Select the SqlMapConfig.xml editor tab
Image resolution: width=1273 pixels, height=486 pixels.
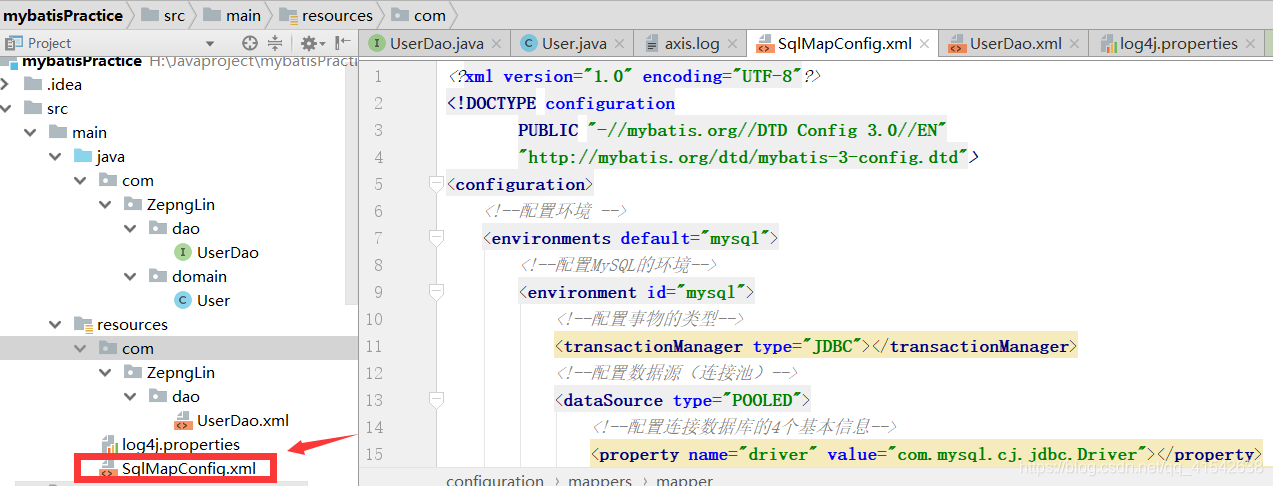point(844,44)
